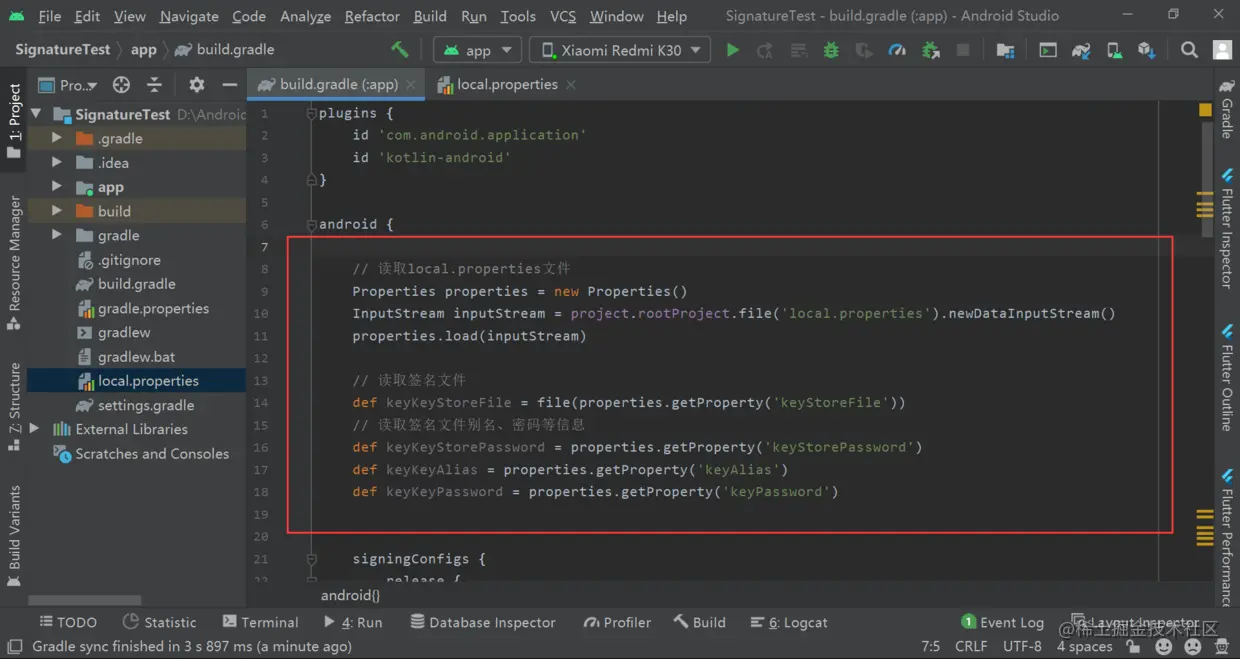Fold the plugins block at line 1
Image resolution: width=1240 pixels, height=659 pixels.
point(311,113)
